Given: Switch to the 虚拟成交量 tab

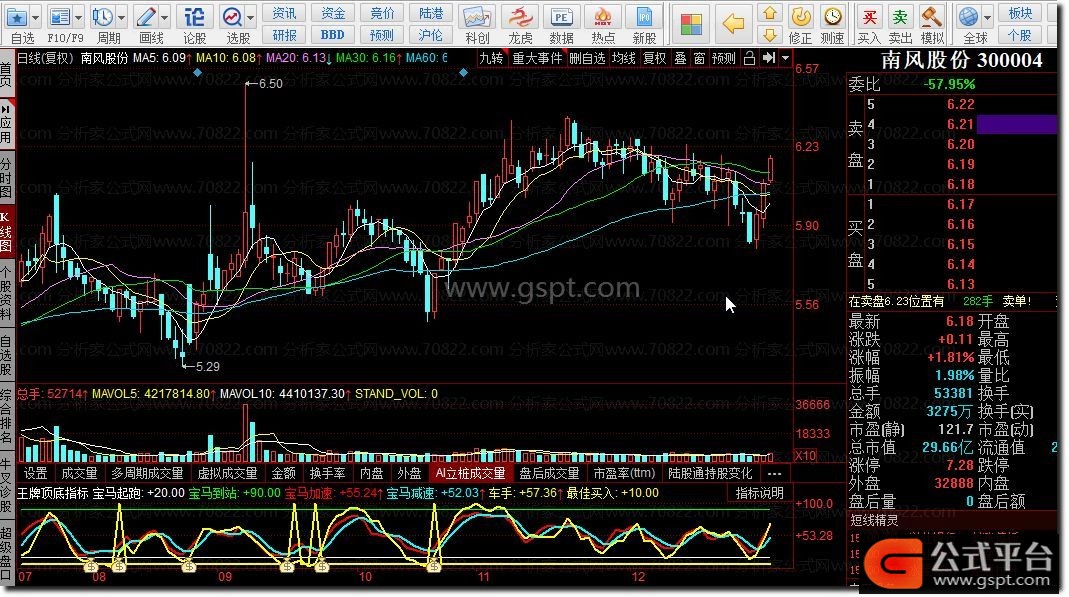Looking at the screenshot, I should pos(228,473).
